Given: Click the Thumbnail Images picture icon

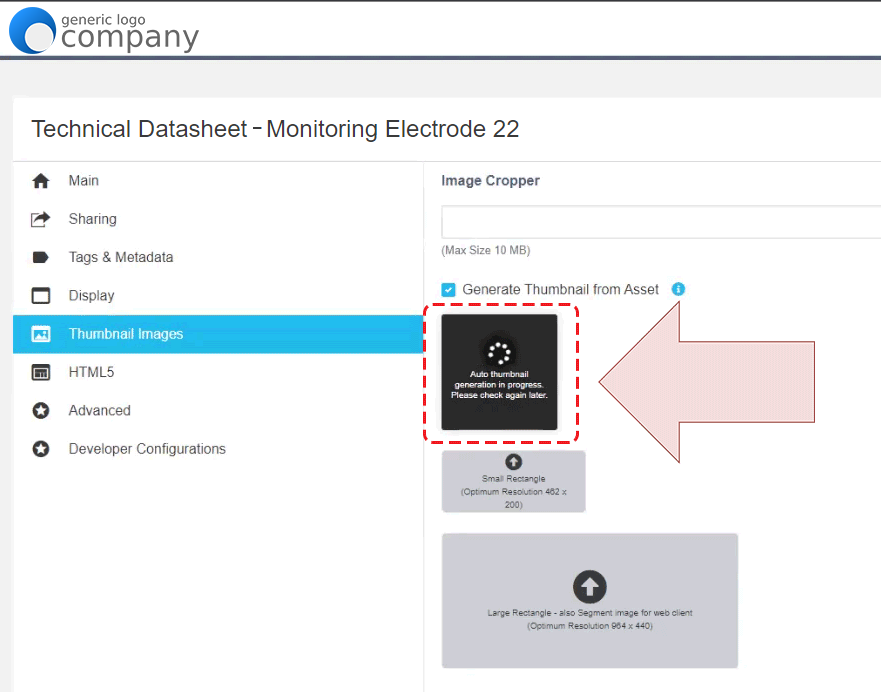Looking at the screenshot, I should click(x=40, y=334).
